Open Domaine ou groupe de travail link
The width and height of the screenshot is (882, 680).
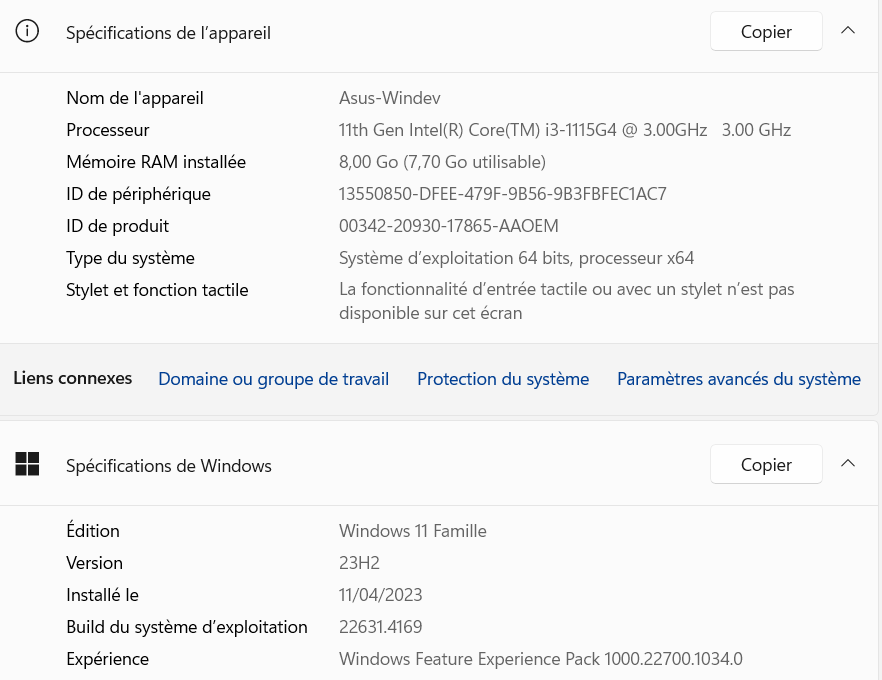click(273, 379)
